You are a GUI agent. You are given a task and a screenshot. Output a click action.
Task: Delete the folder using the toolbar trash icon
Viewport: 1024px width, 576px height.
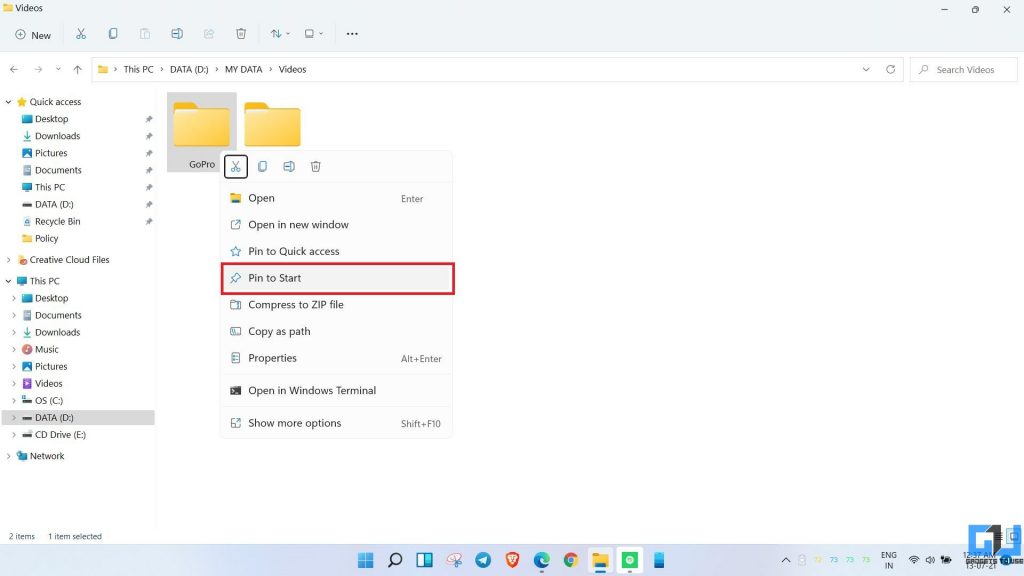click(241, 33)
